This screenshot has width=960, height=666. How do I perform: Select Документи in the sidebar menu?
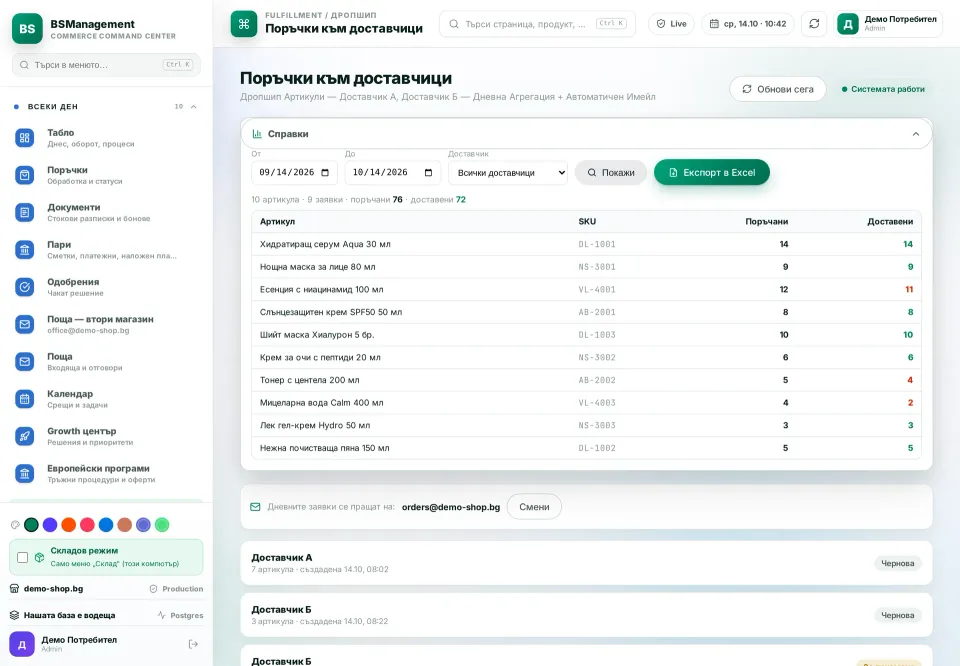click(107, 212)
